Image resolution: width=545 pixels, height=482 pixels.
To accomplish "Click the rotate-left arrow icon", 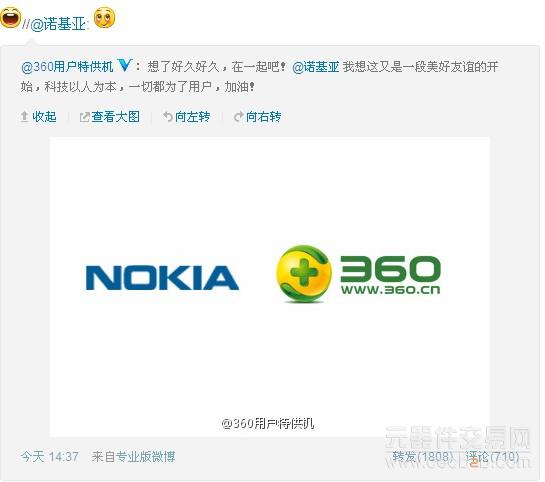I will pos(168,117).
